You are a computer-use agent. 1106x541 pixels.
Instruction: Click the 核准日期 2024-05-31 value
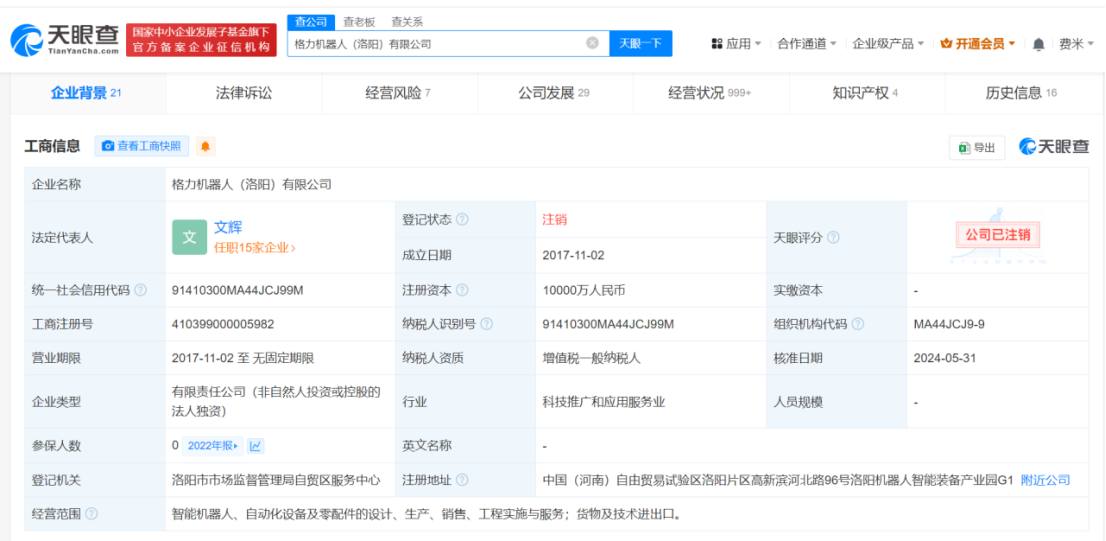(x=944, y=358)
